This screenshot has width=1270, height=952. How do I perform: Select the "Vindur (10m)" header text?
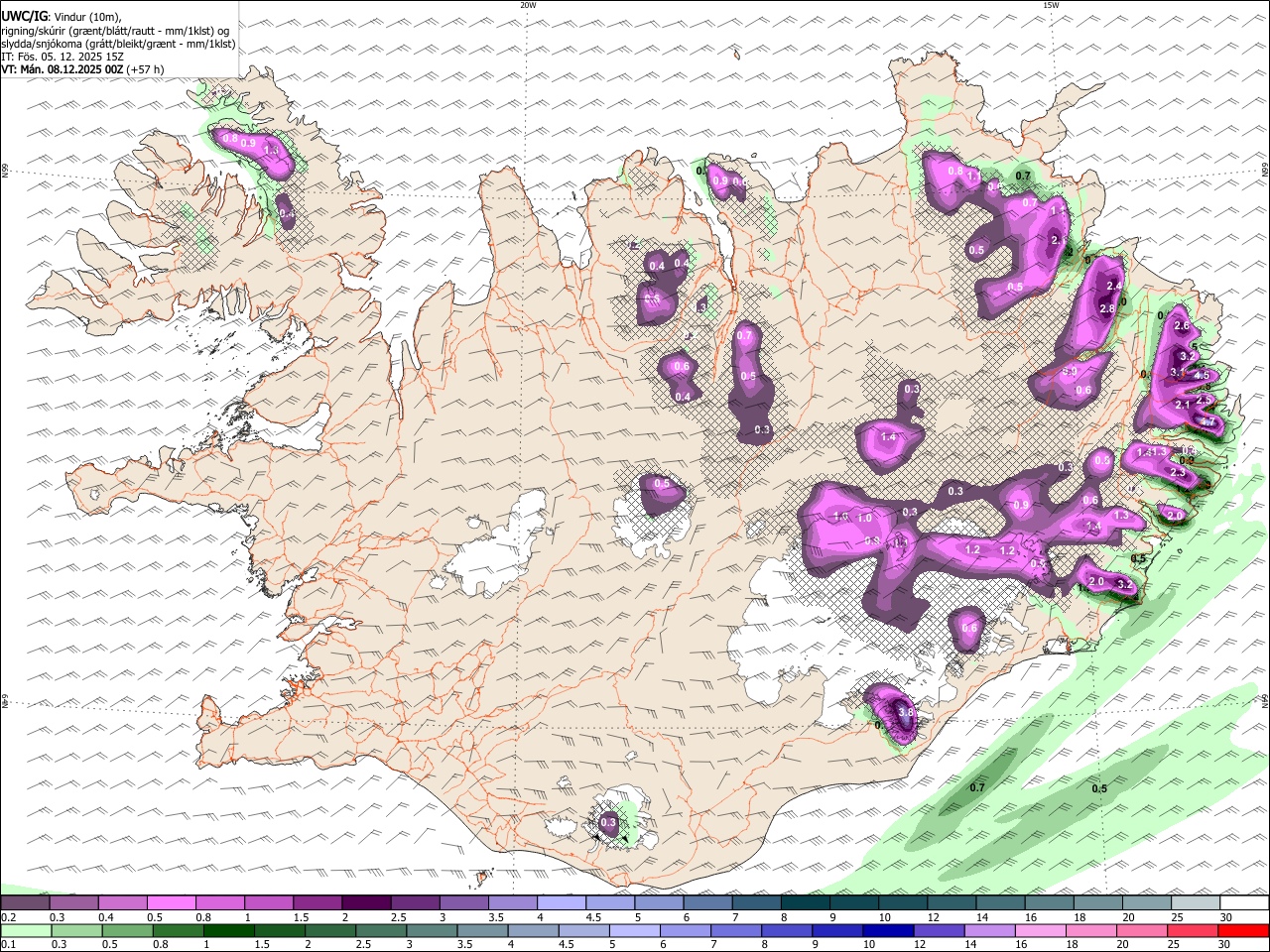coord(89,17)
